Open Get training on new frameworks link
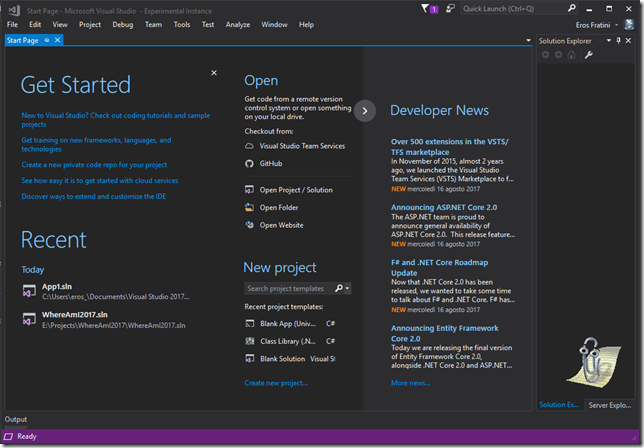 pyautogui.click(x=96, y=145)
